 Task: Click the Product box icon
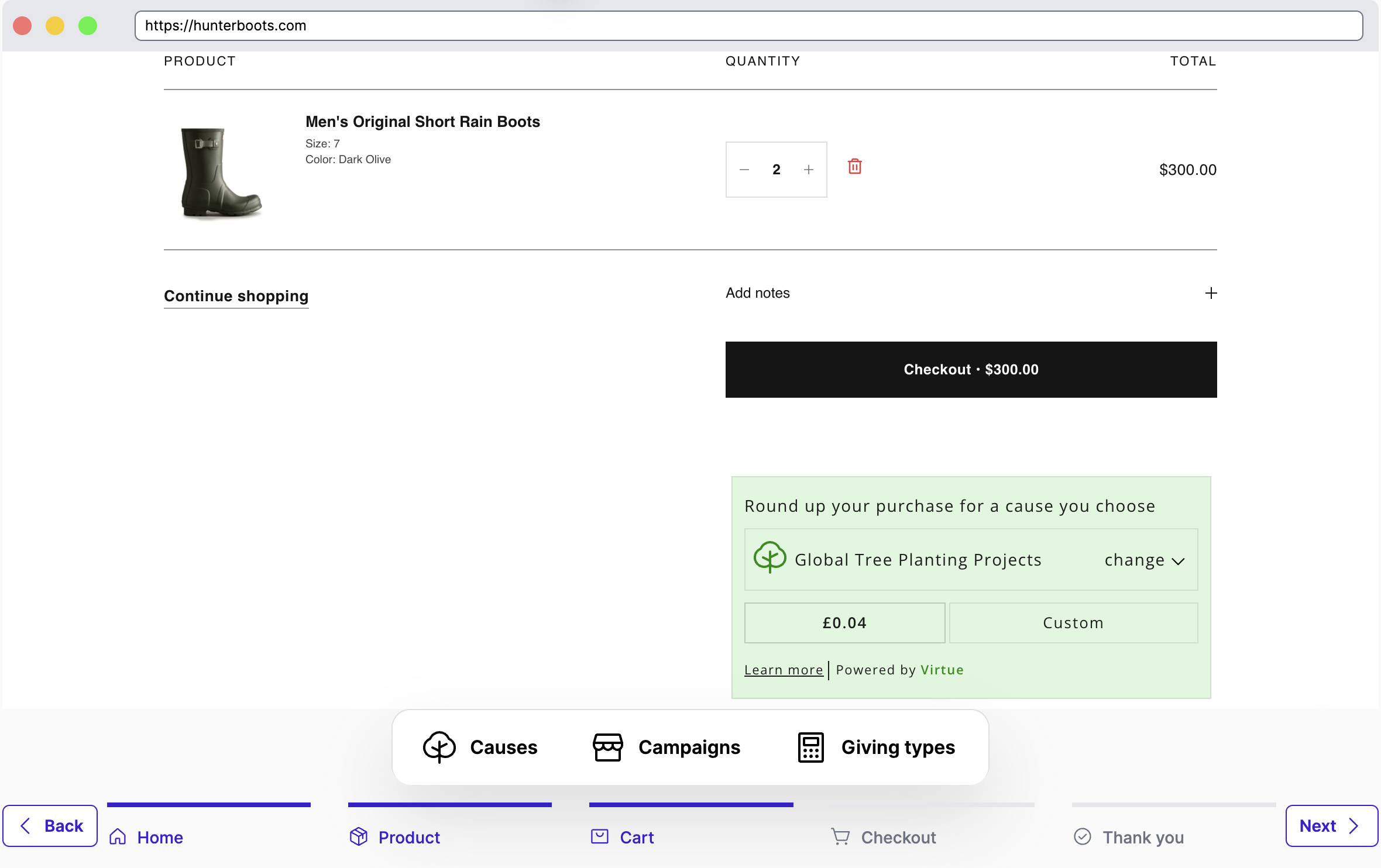(x=359, y=837)
